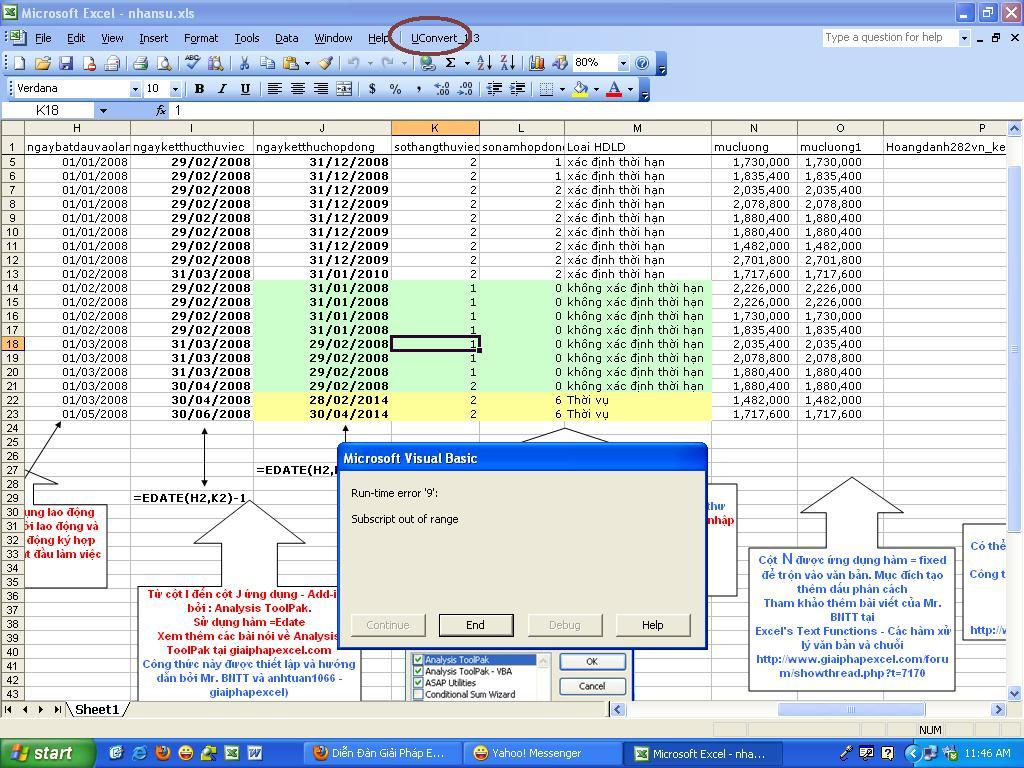Align text right in the formatting toolbar
Screen dimensions: 1024x768
[x=321, y=89]
